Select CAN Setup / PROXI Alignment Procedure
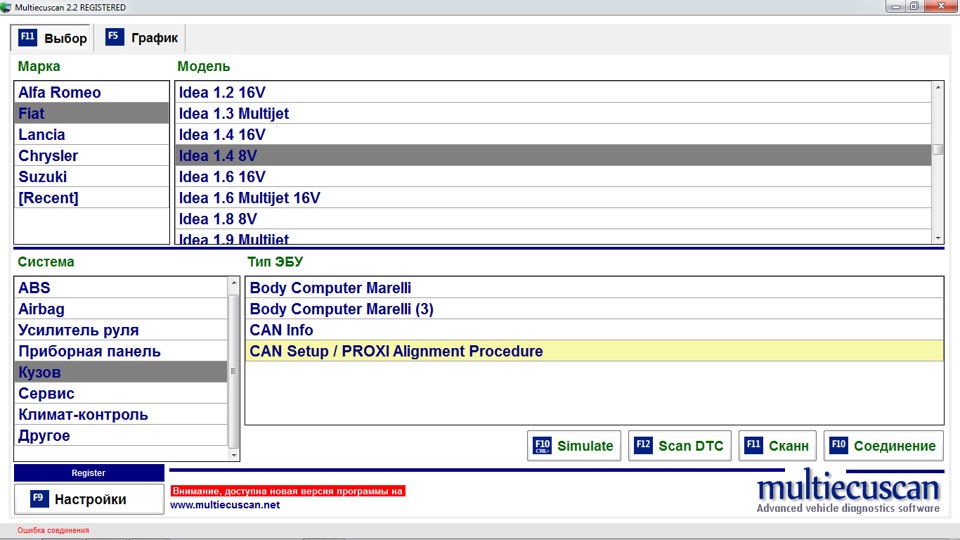The width and height of the screenshot is (960, 540). (594, 351)
